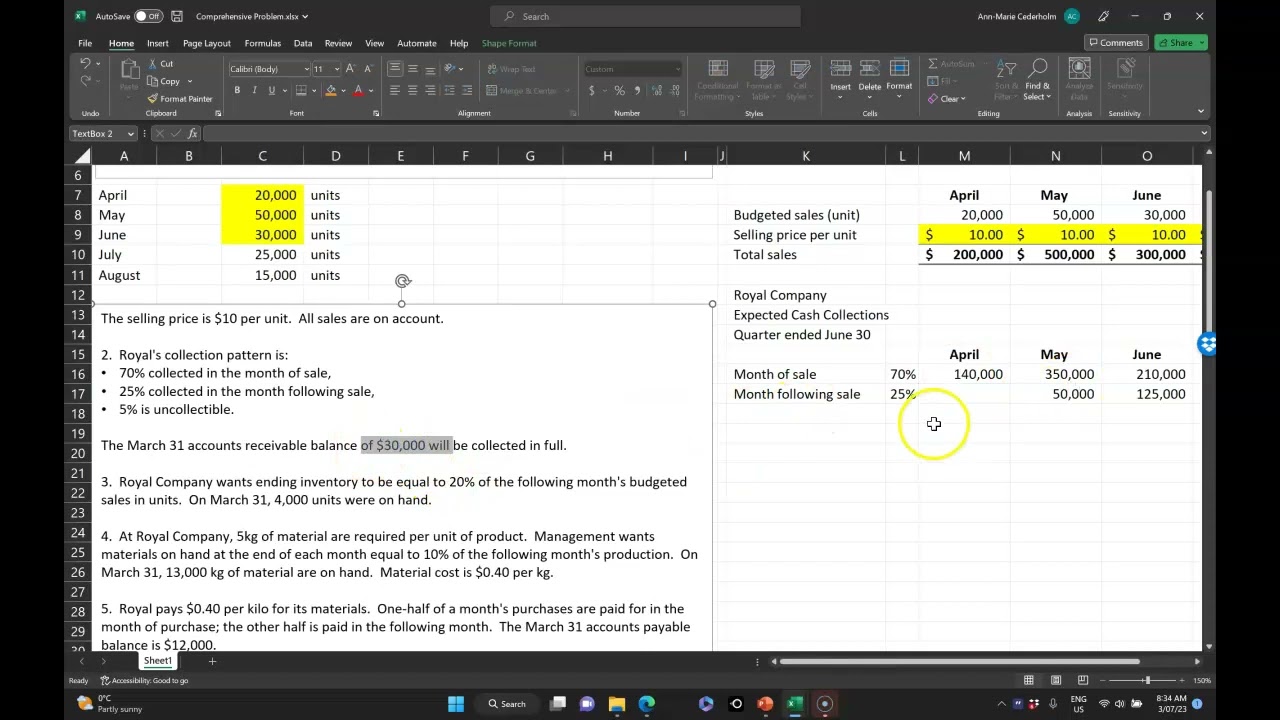Click Percent Style icon
This screenshot has height=720, width=1280.
[x=619, y=90]
